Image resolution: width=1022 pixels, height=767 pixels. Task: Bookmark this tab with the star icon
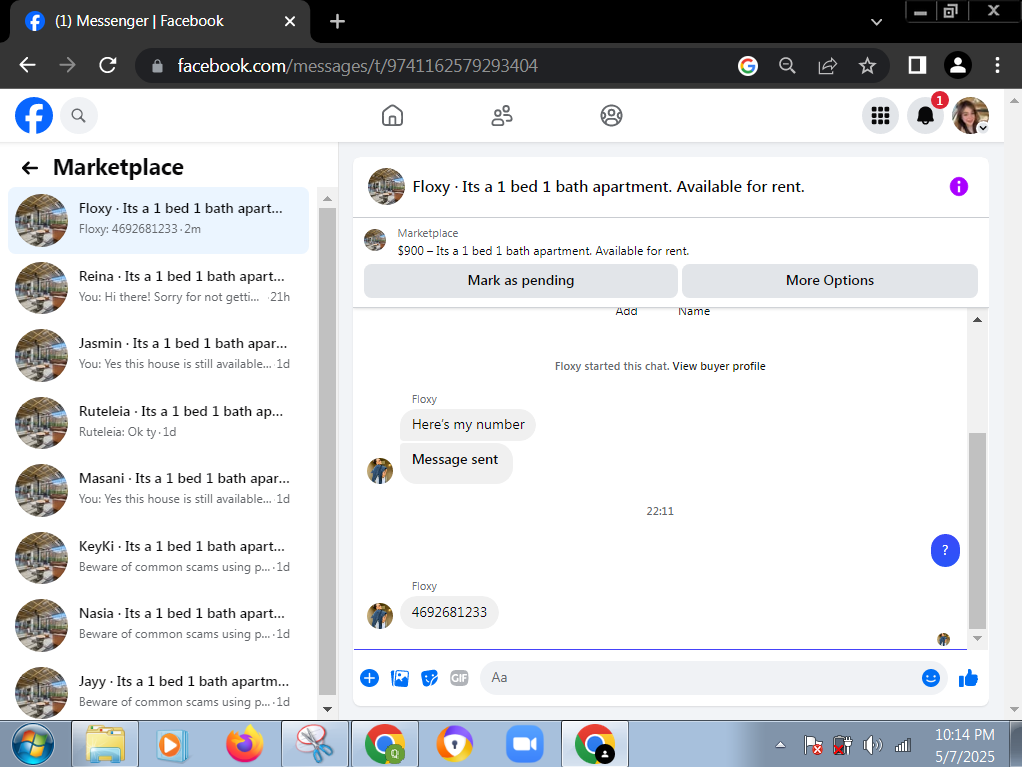[867, 65]
